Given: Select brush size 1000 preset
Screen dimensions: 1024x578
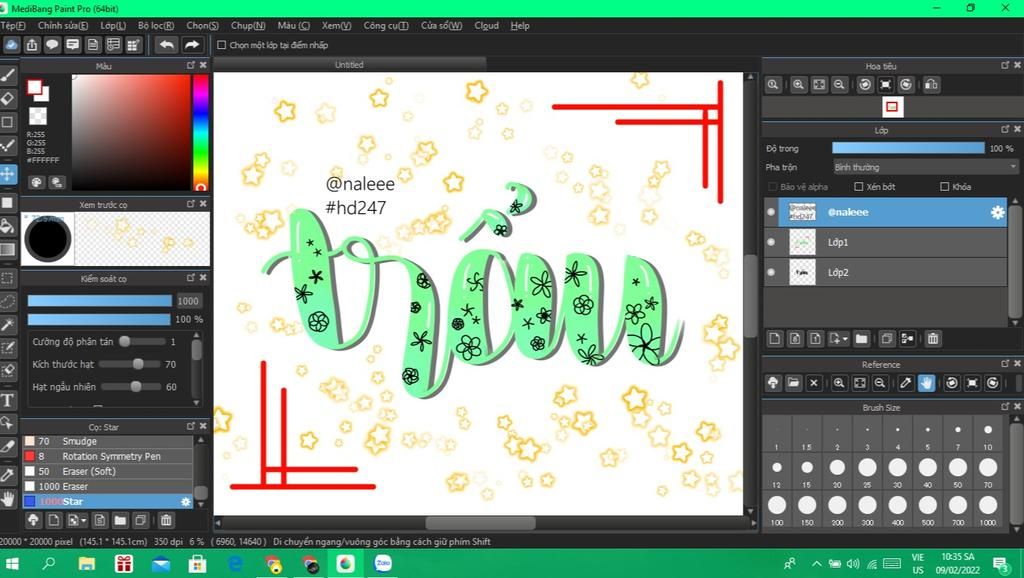Looking at the screenshot, I should 988,509.
